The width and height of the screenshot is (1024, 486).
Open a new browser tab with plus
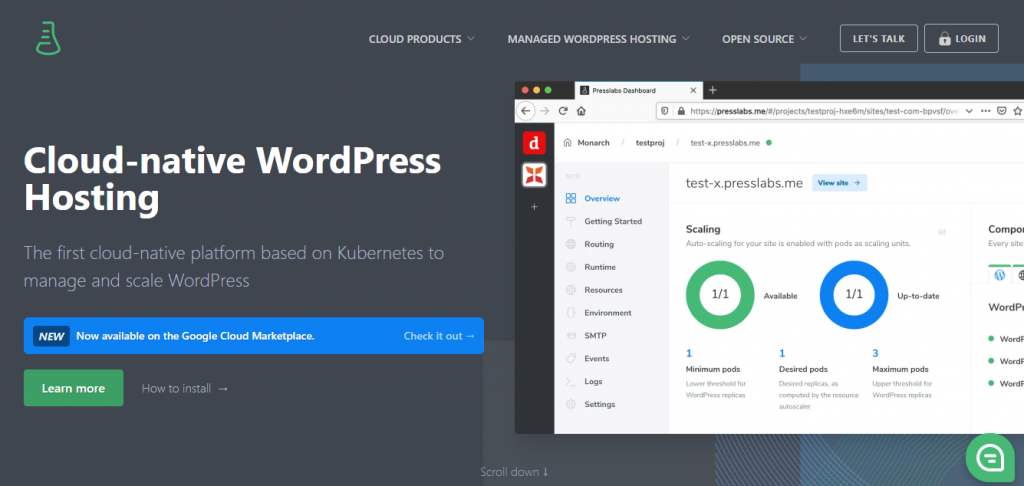coord(712,90)
